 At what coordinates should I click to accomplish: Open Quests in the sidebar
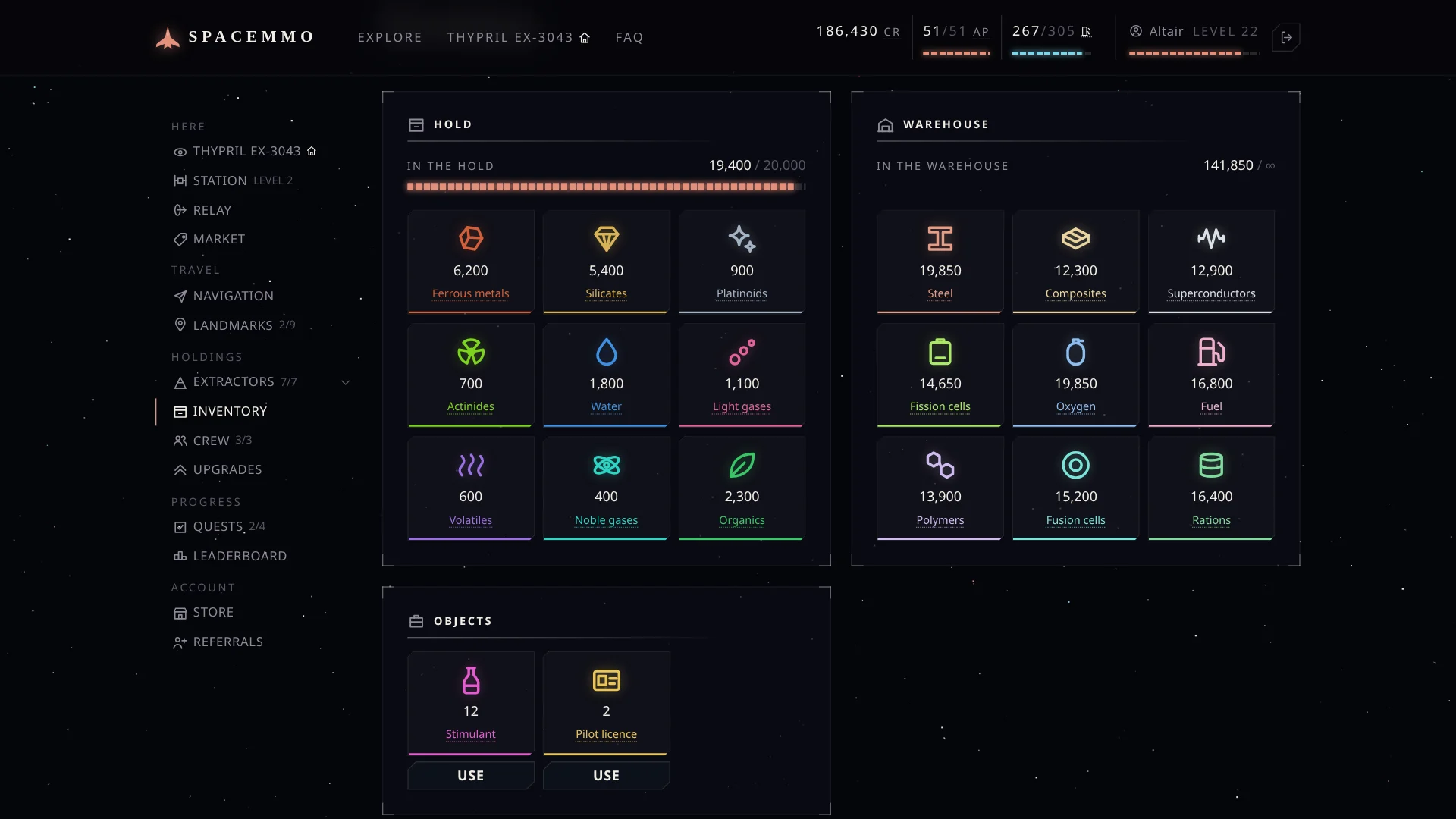[219, 526]
